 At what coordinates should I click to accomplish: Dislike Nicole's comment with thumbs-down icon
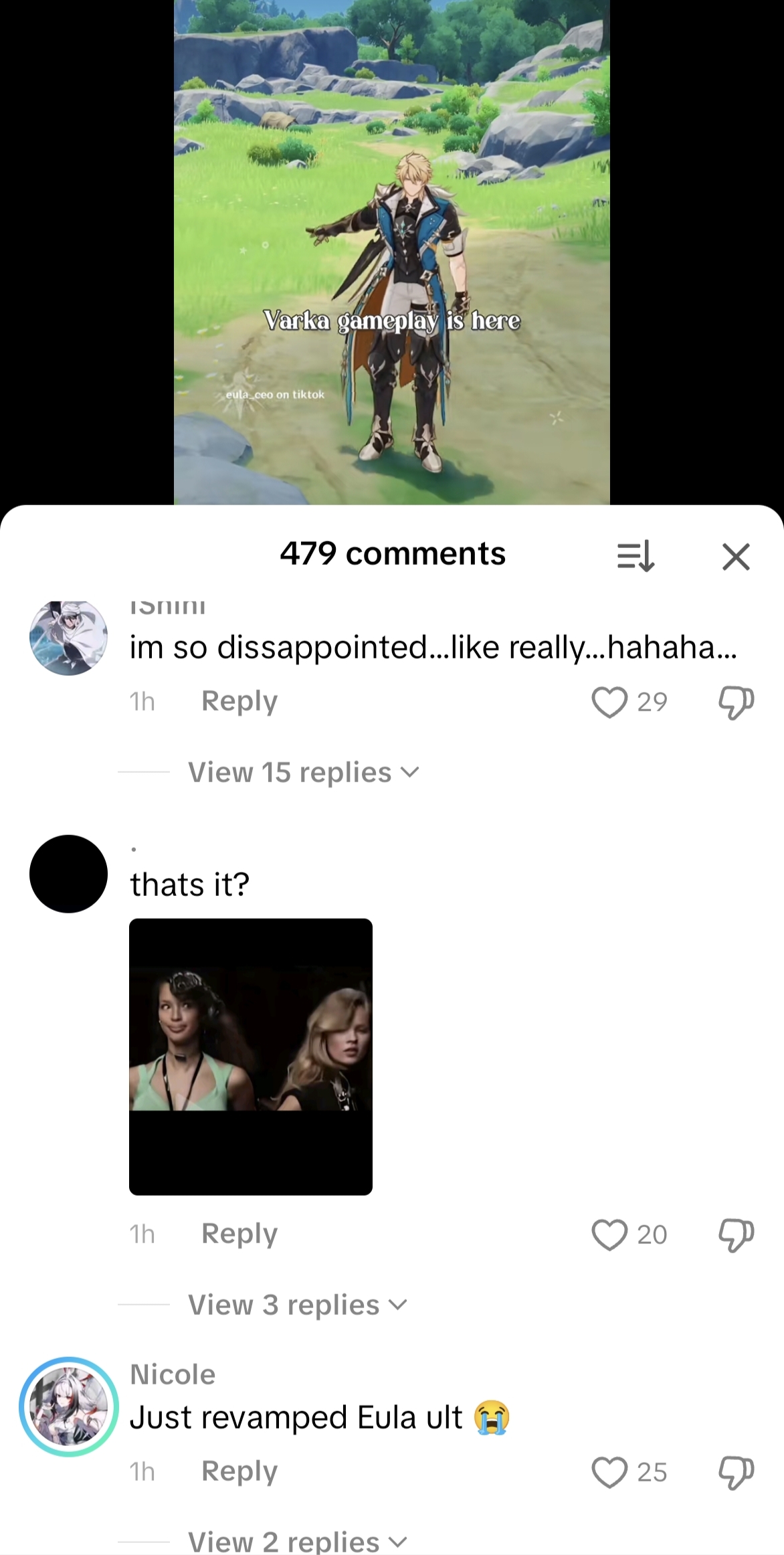736,1472
